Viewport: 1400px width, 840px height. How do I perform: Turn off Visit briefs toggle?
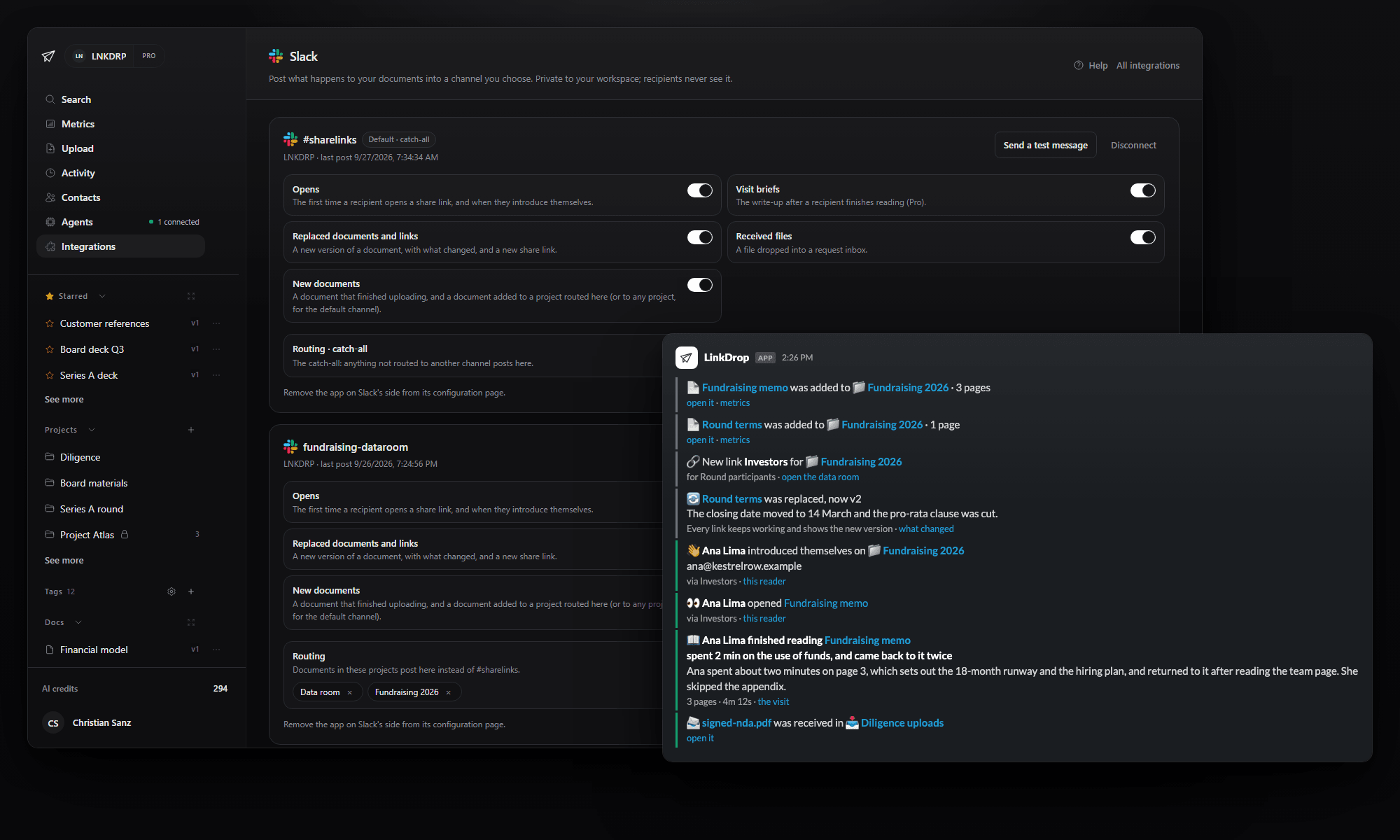click(1142, 190)
